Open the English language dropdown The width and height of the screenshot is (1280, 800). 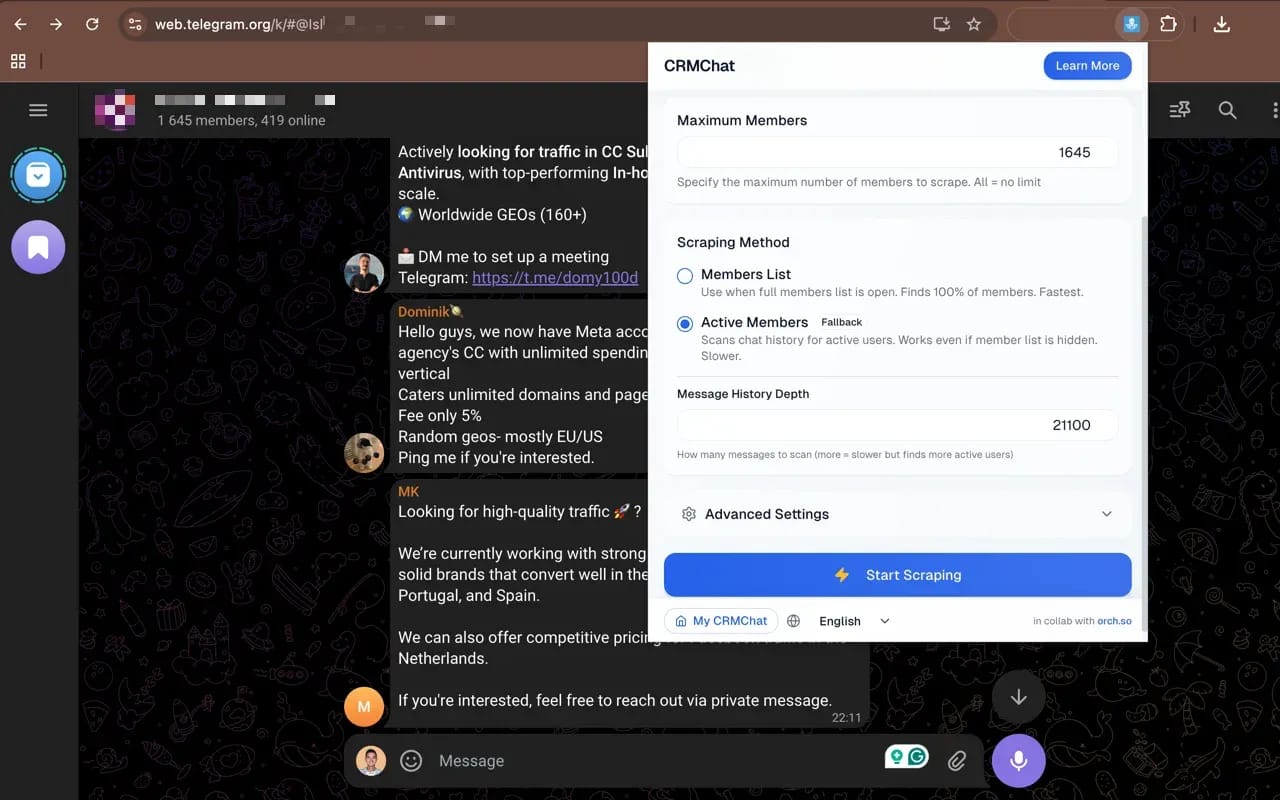853,621
